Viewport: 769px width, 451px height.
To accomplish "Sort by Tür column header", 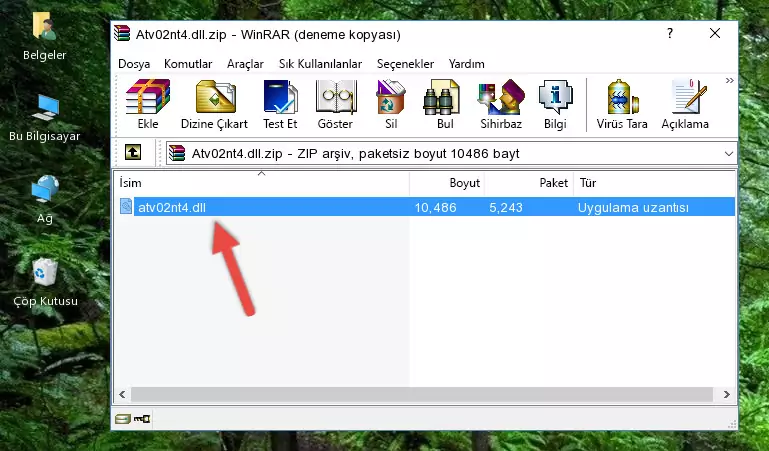I will pos(654,183).
